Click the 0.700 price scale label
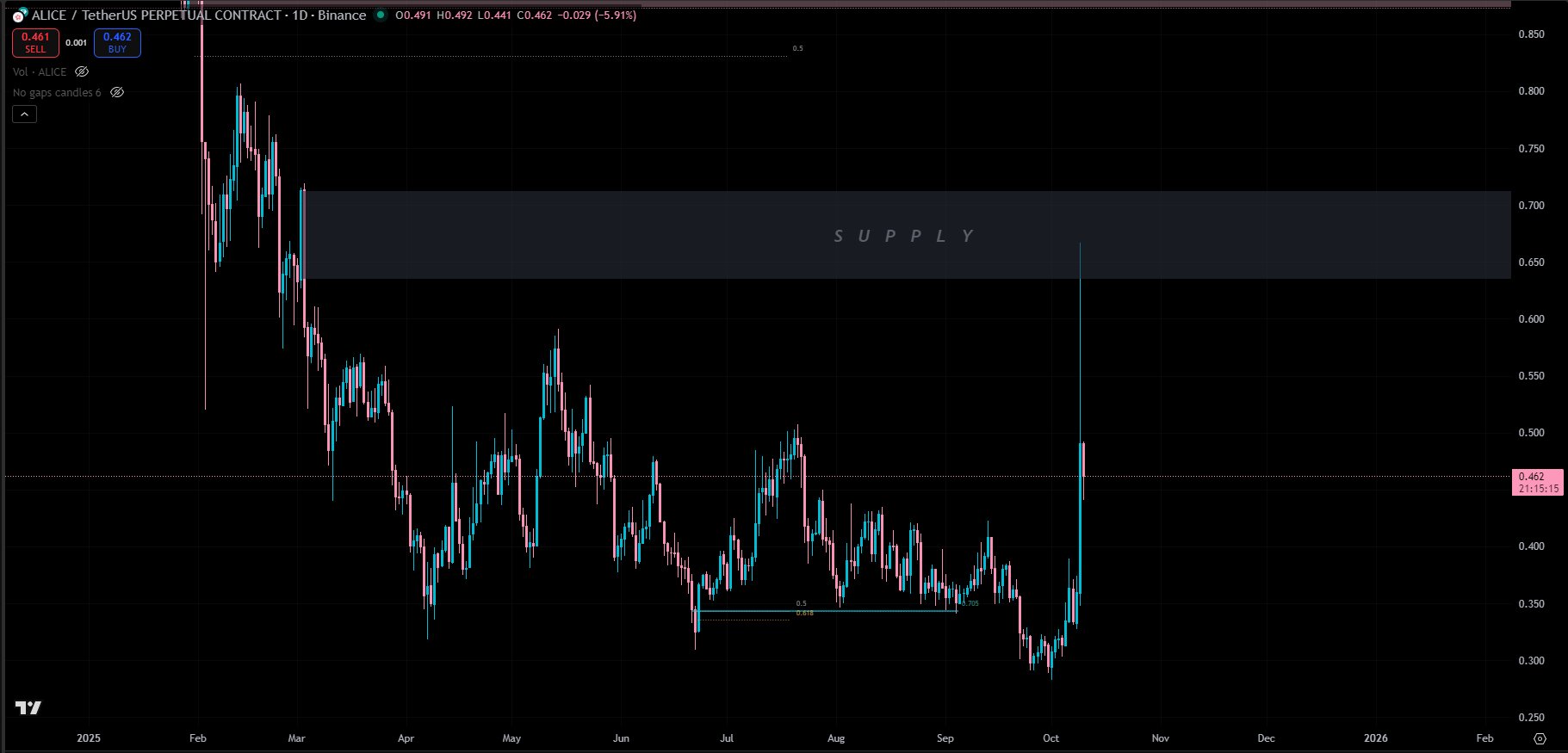The image size is (1568, 753). 1531,206
